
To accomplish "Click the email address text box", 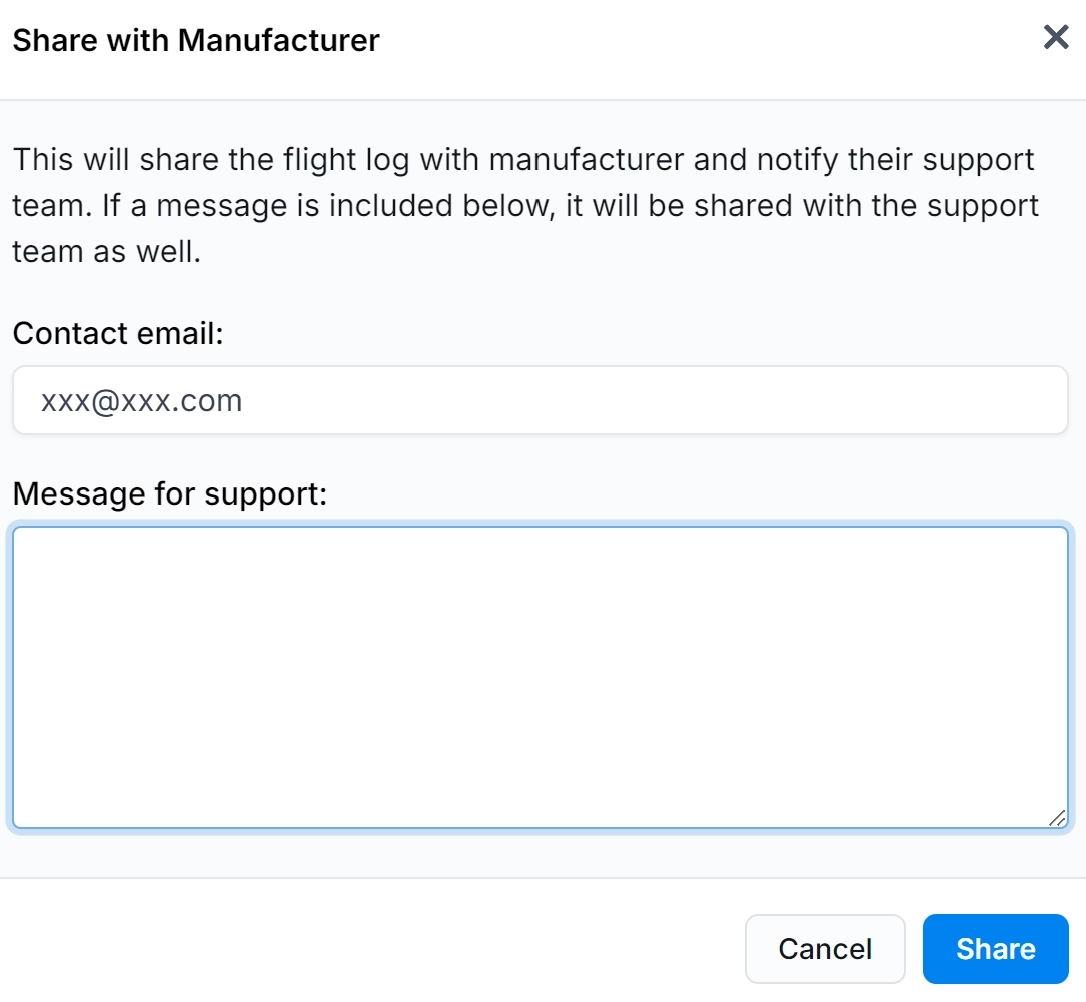I will point(540,401).
